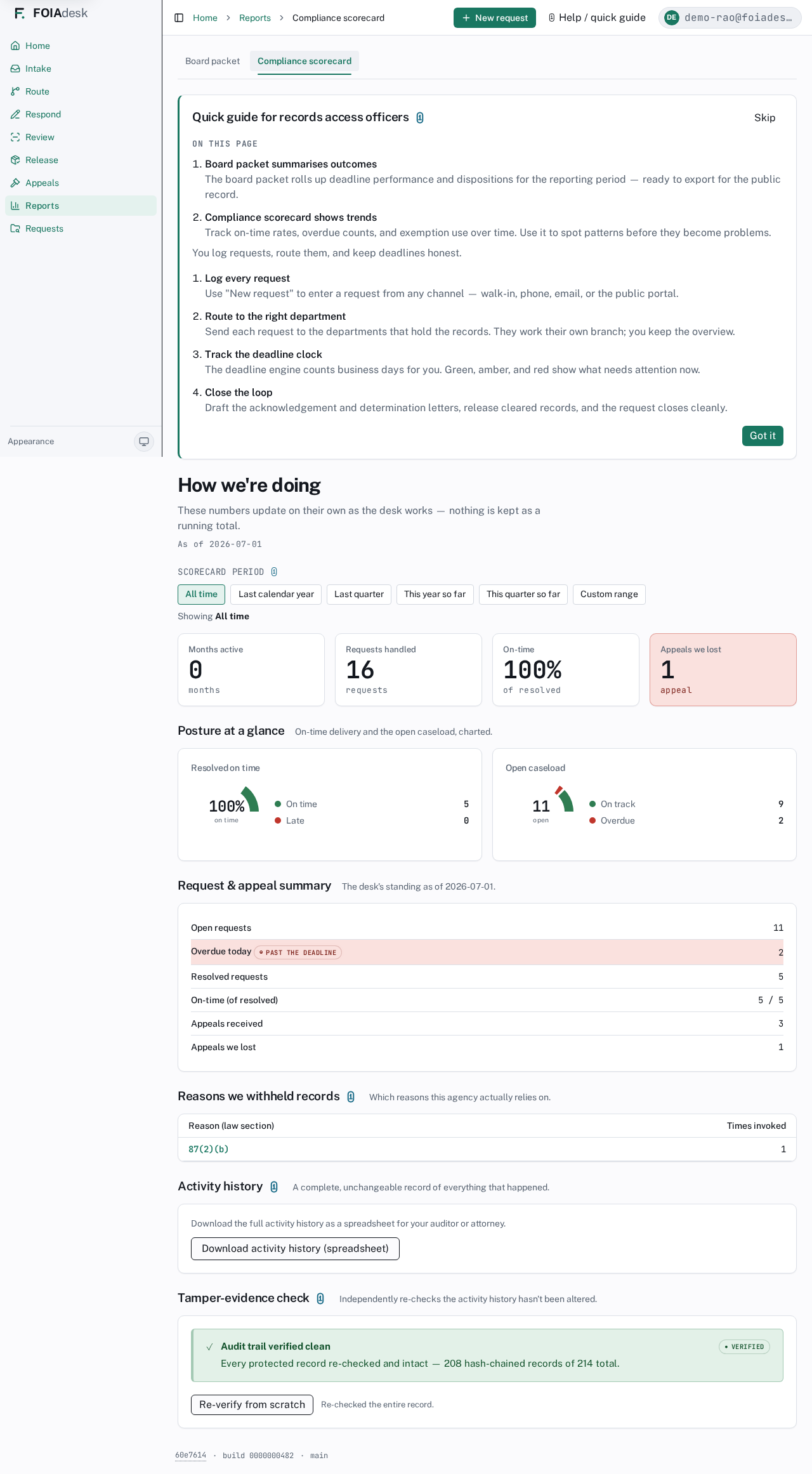Click the Appeals received row
The width and height of the screenshot is (812, 1474).
(487, 1023)
